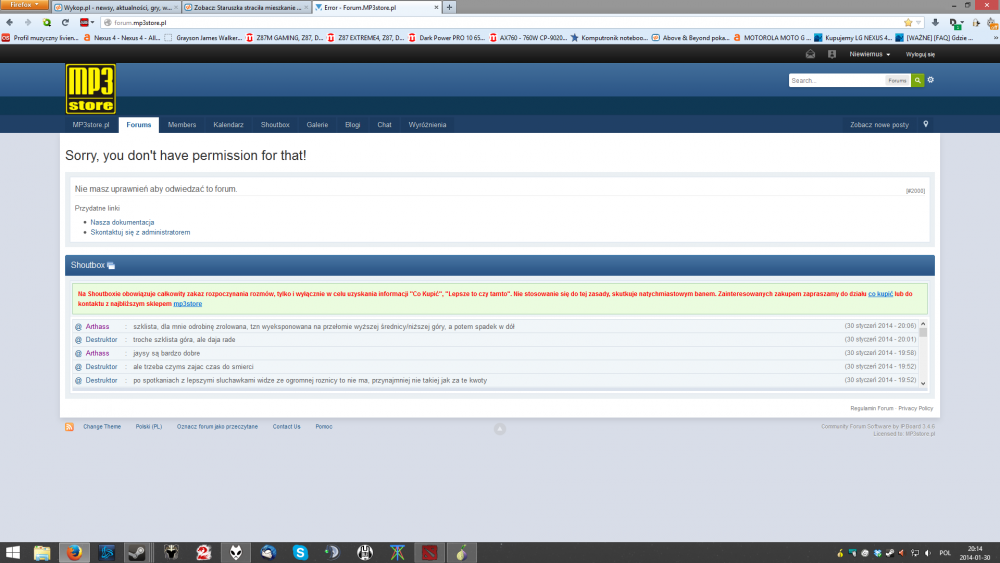
Task: Open advanced search gear icon
Action: [x=931, y=80]
